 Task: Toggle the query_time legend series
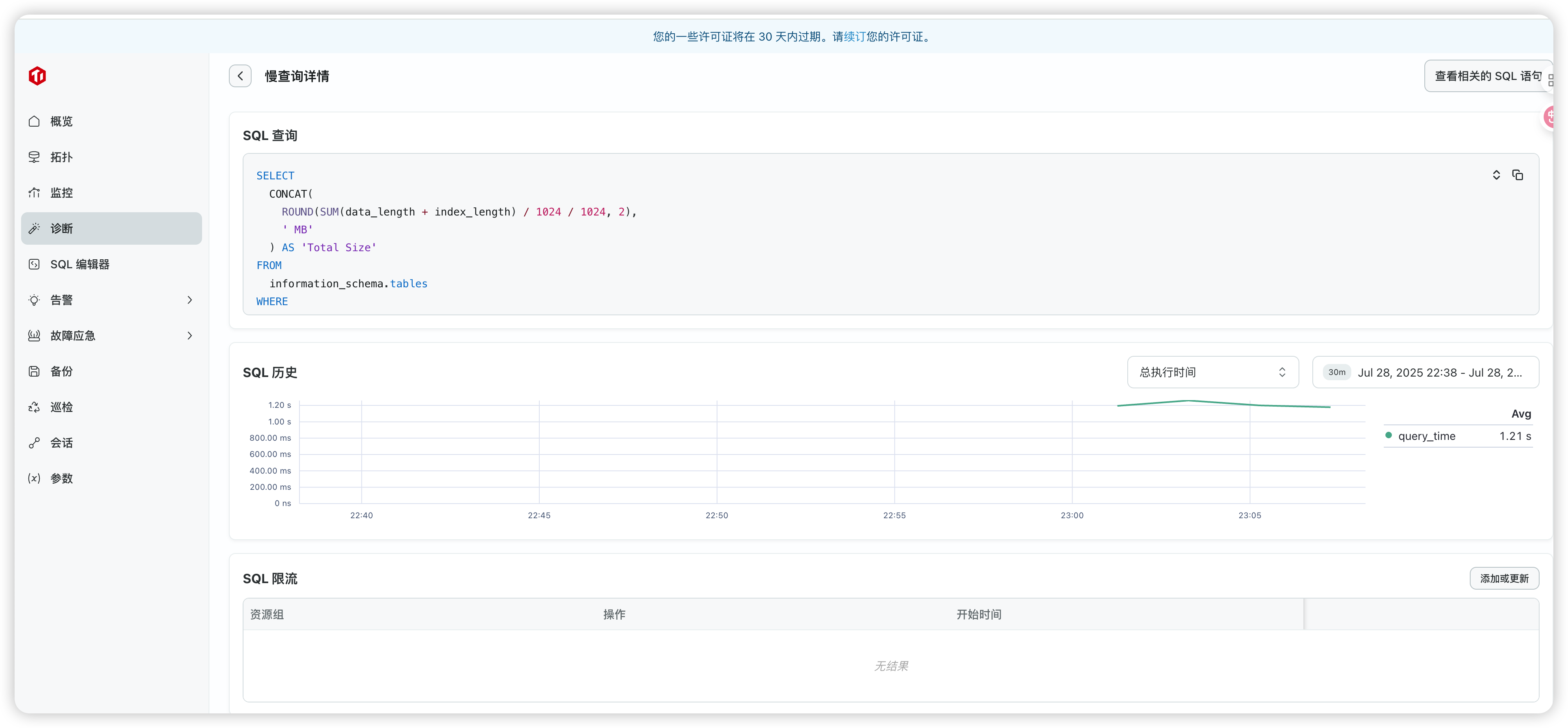pyautogui.click(x=1426, y=436)
